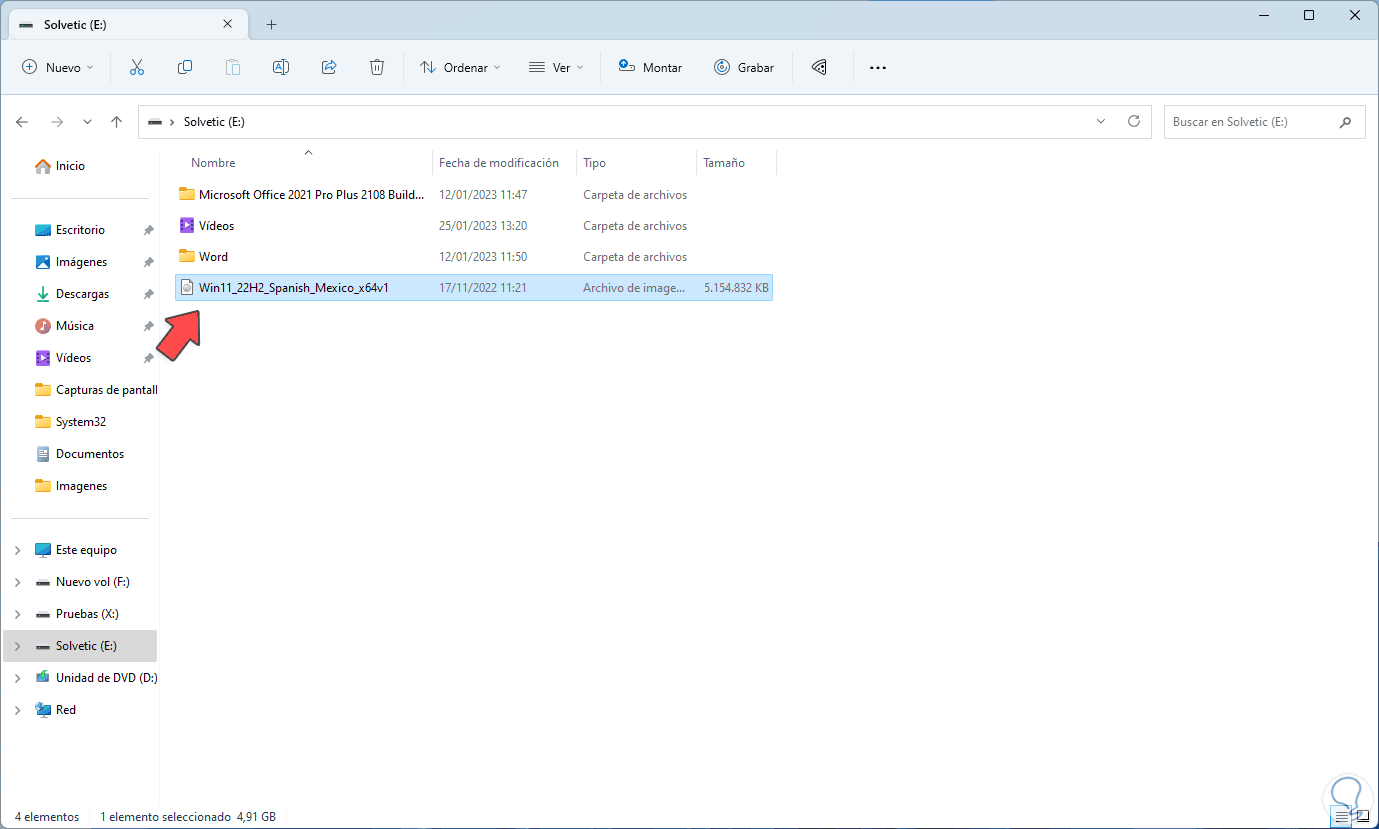Click the Copy icon in toolbar
Viewport: 1379px width, 829px height.
[x=185, y=67]
